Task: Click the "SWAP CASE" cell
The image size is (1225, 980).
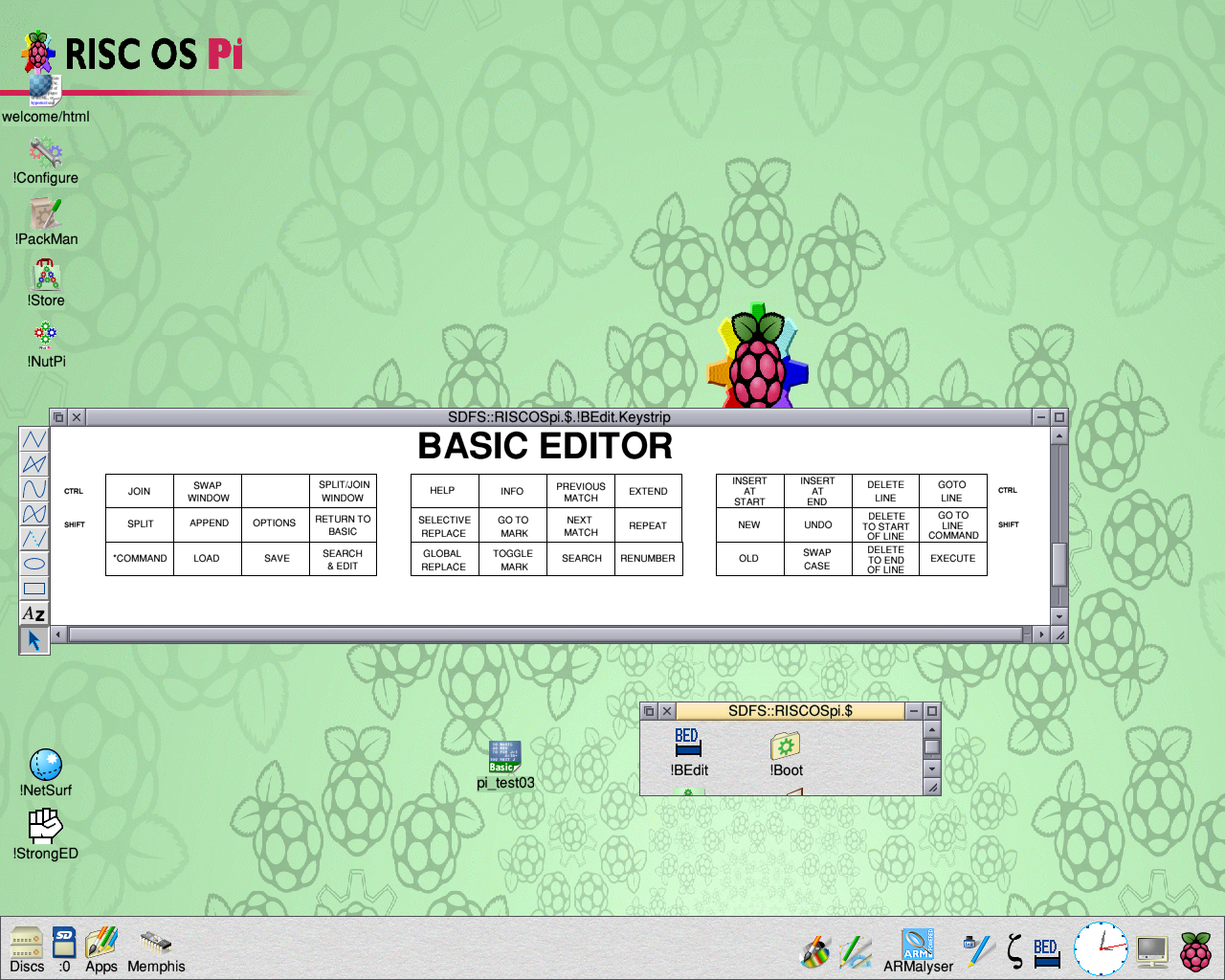Action: 817,559
